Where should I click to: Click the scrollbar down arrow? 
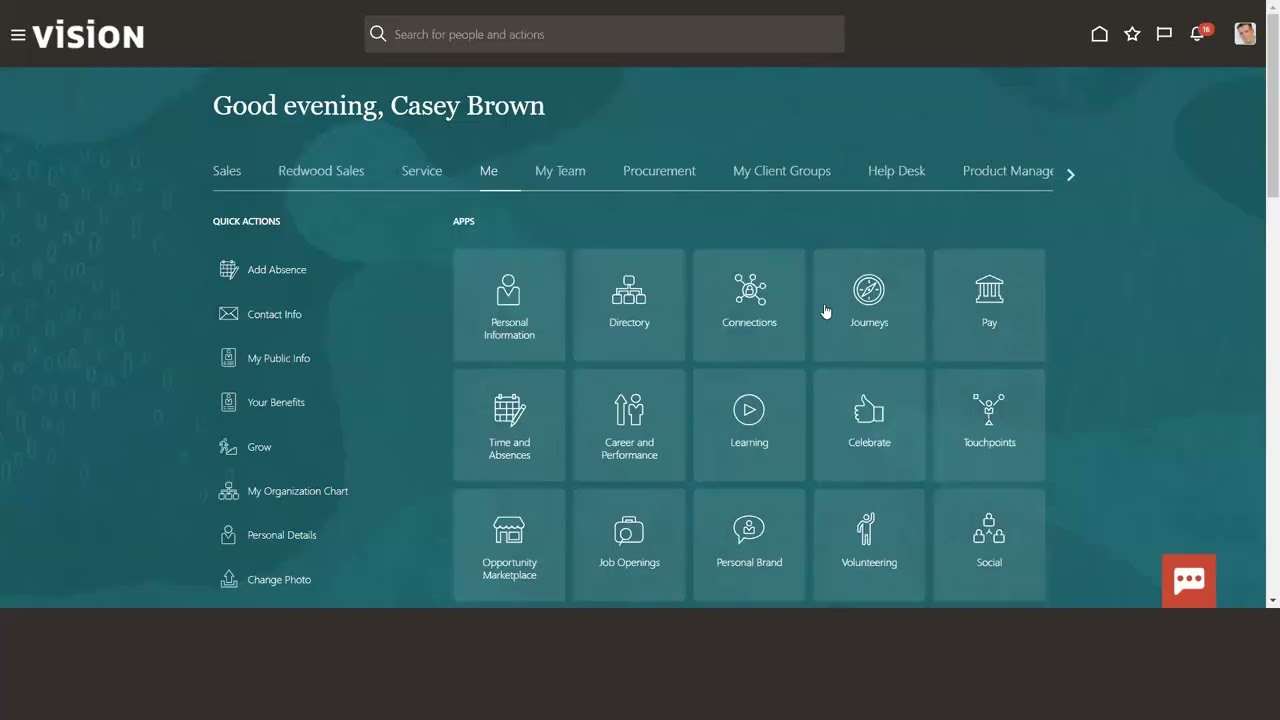click(x=1272, y=601)
